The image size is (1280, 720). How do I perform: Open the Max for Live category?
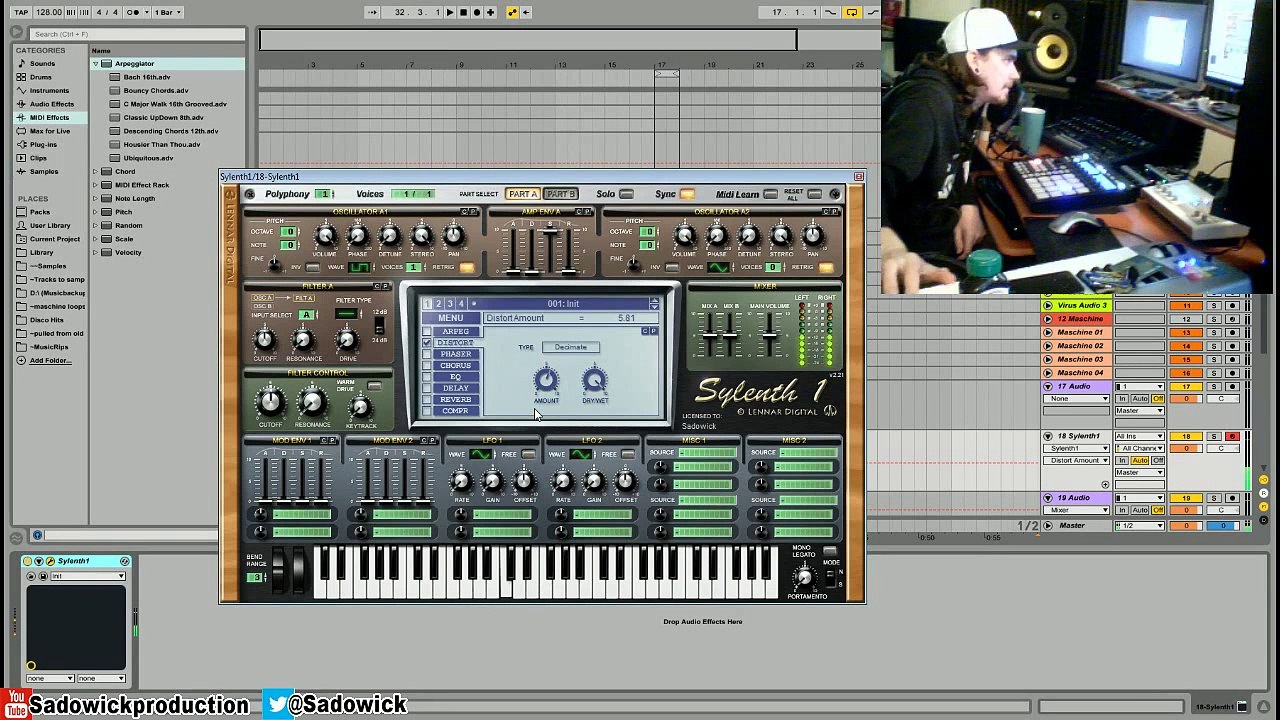(50, 131)
